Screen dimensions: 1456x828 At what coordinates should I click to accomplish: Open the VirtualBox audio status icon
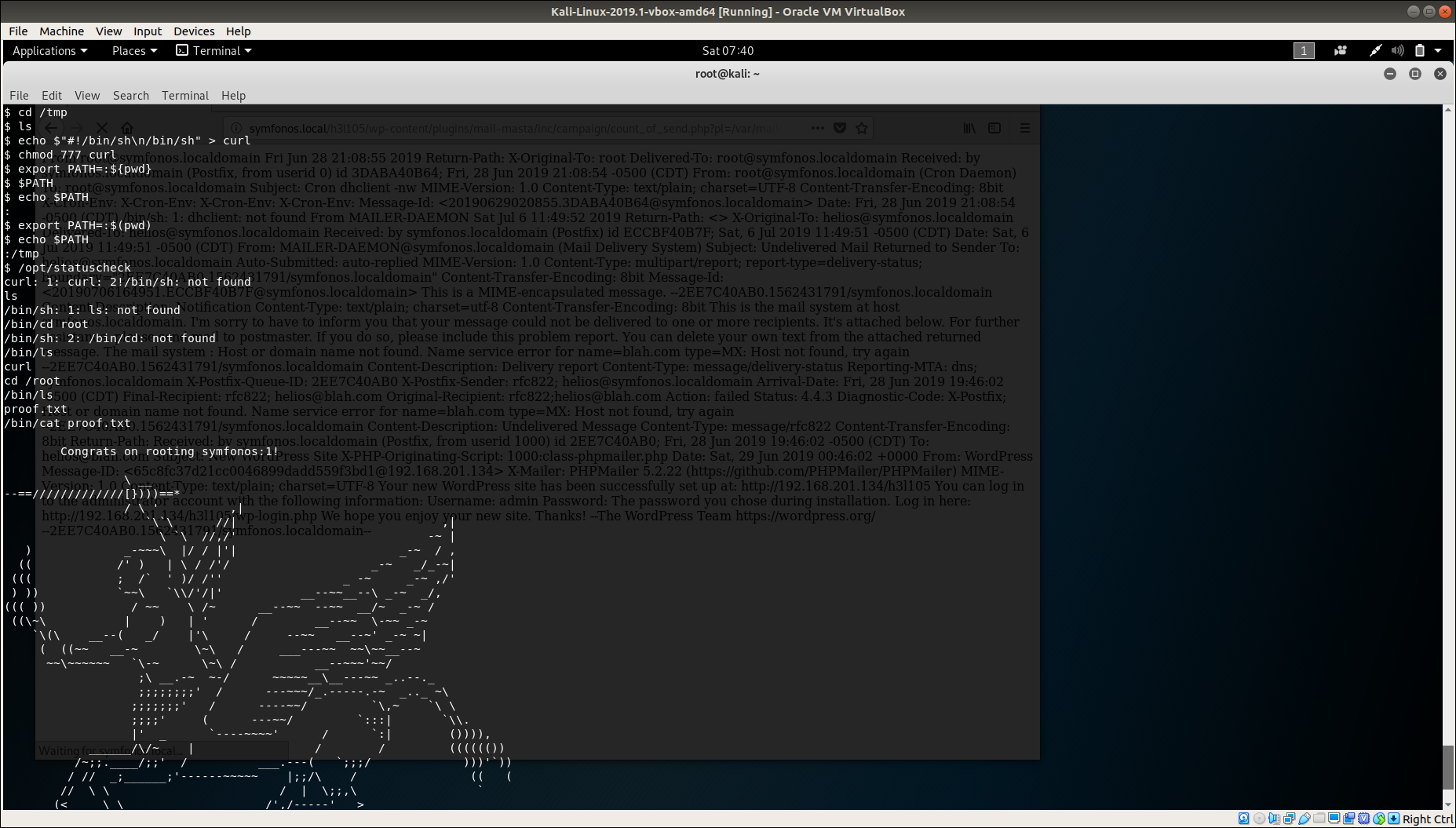(x=1274, y=819)
